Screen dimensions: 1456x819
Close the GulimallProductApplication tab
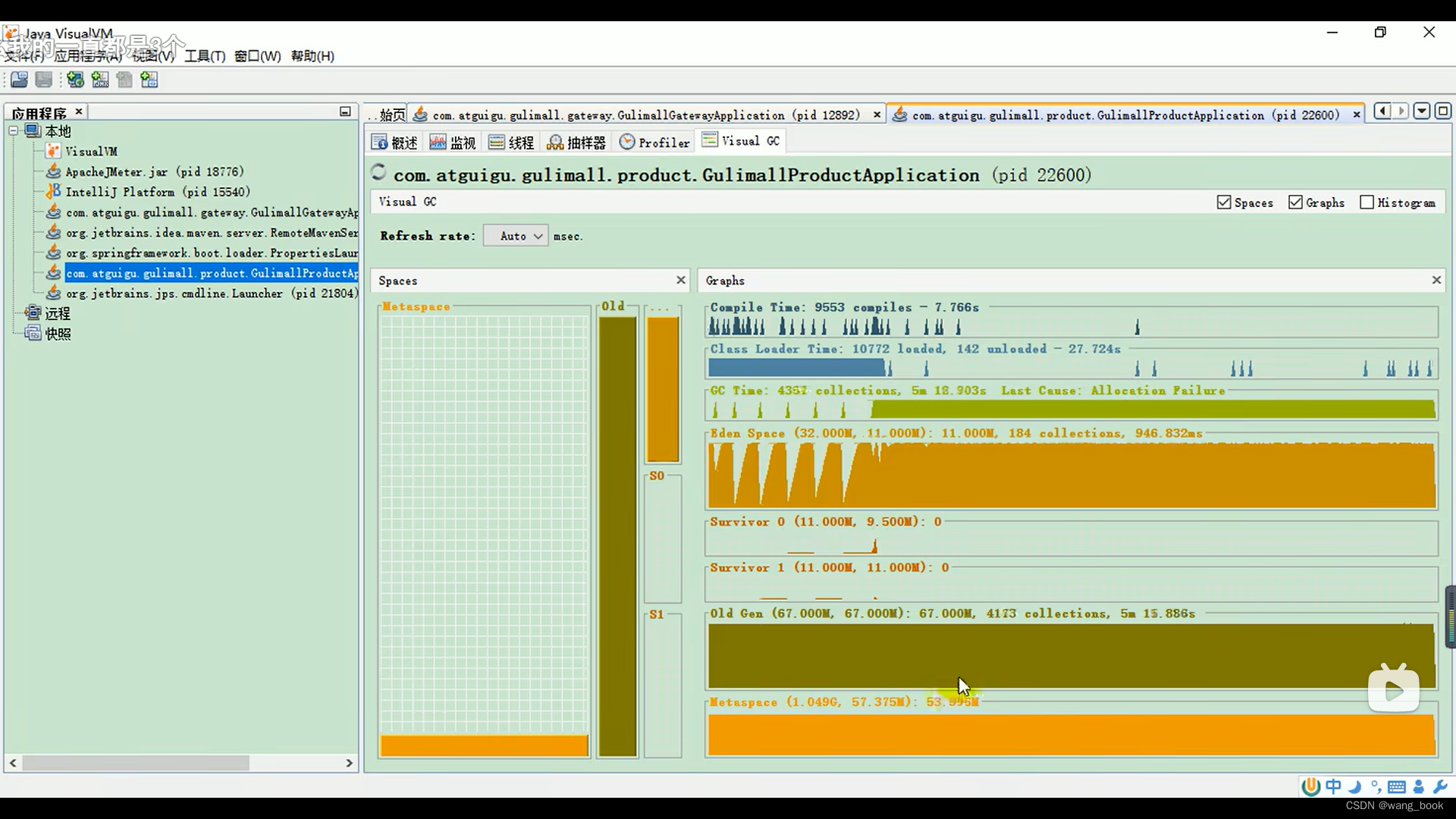pos(1356,115)
